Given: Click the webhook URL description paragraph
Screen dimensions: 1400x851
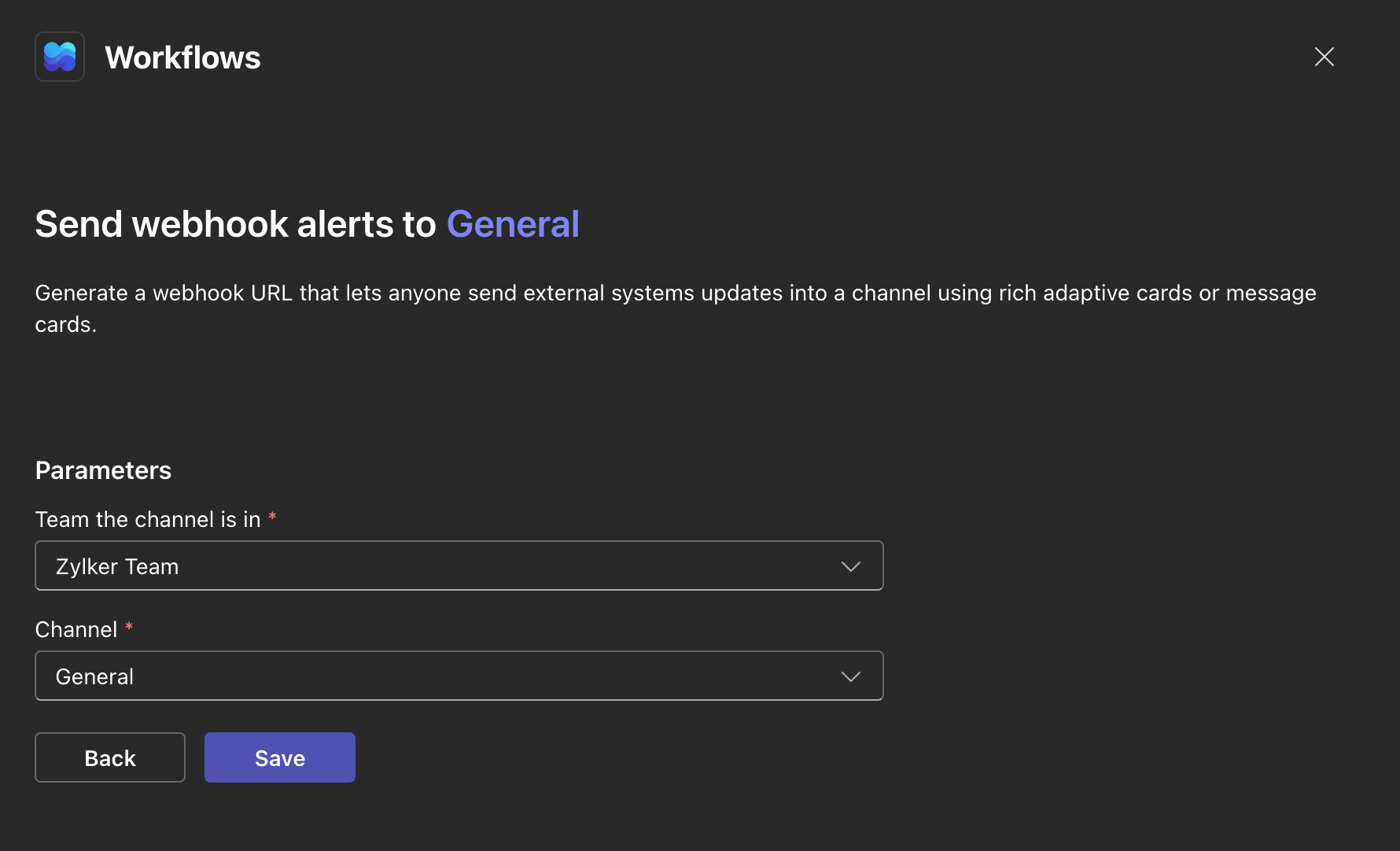Looking at the screenshot, I should click(x=675, y=293).
